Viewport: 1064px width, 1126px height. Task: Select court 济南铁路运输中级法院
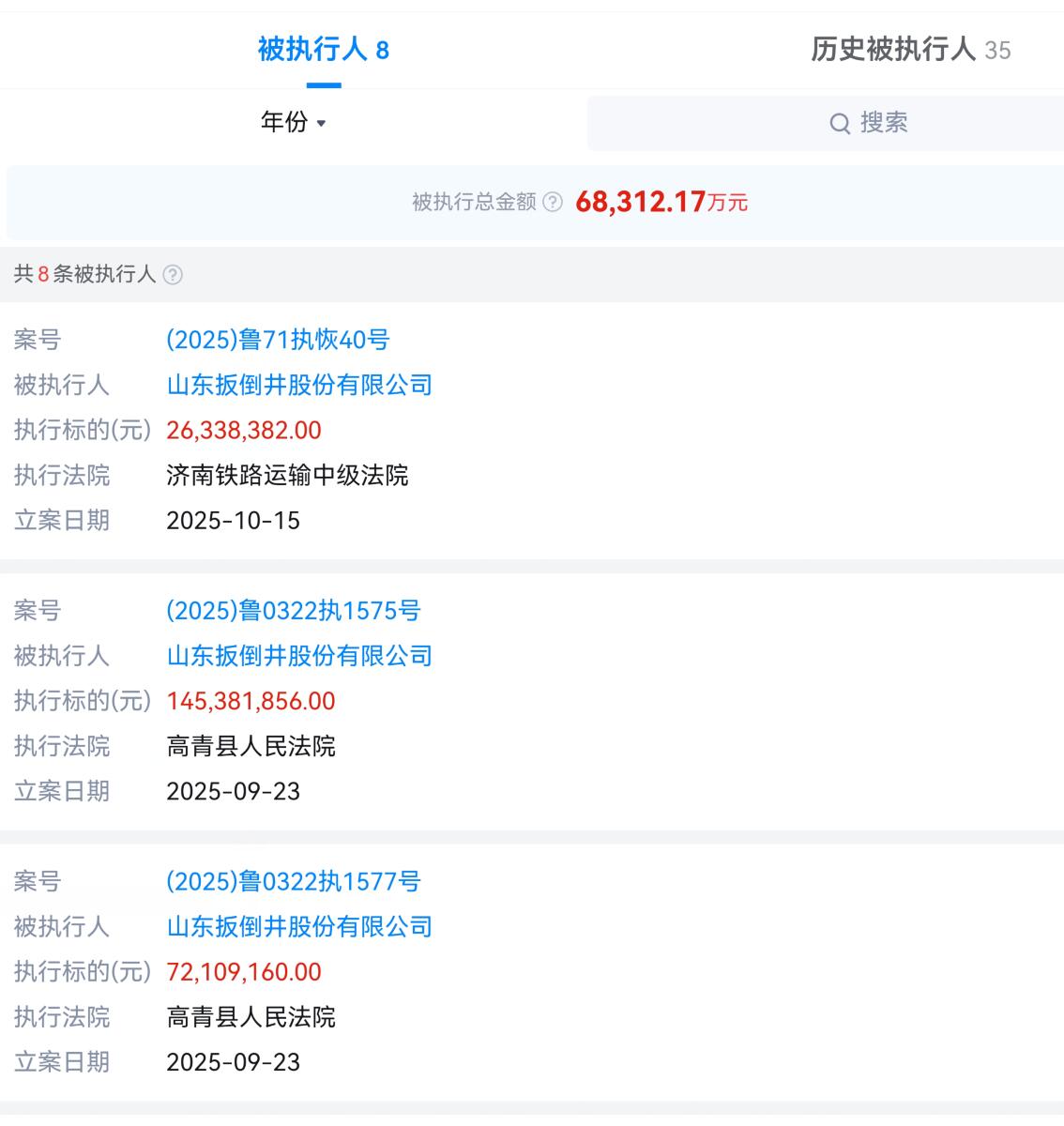287,476
